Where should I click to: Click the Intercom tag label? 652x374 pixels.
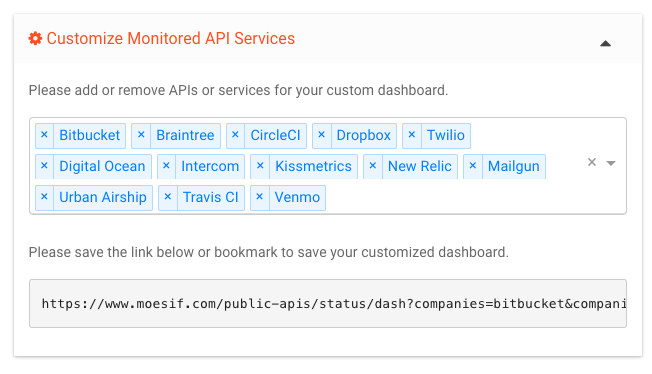coord(210,166)
